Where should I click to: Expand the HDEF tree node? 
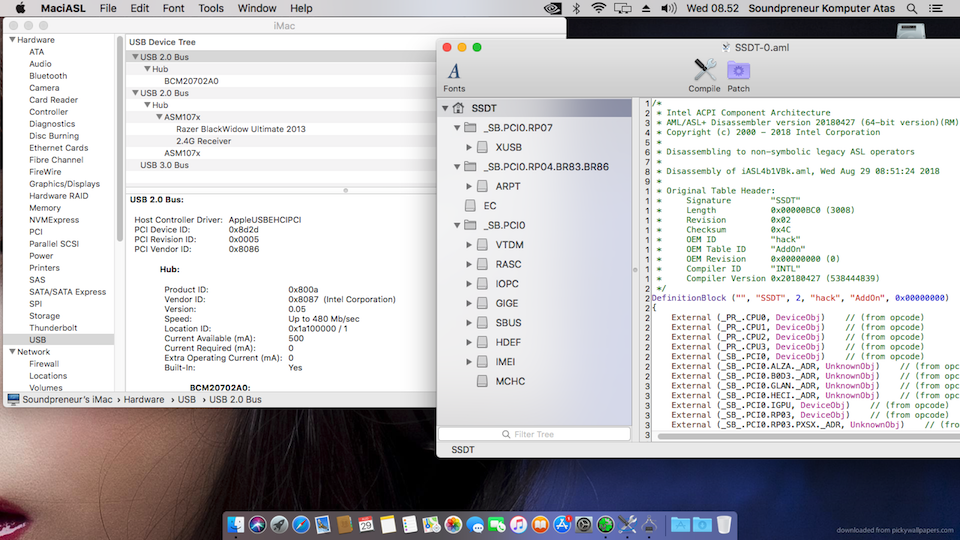click(x=469, y=342)
